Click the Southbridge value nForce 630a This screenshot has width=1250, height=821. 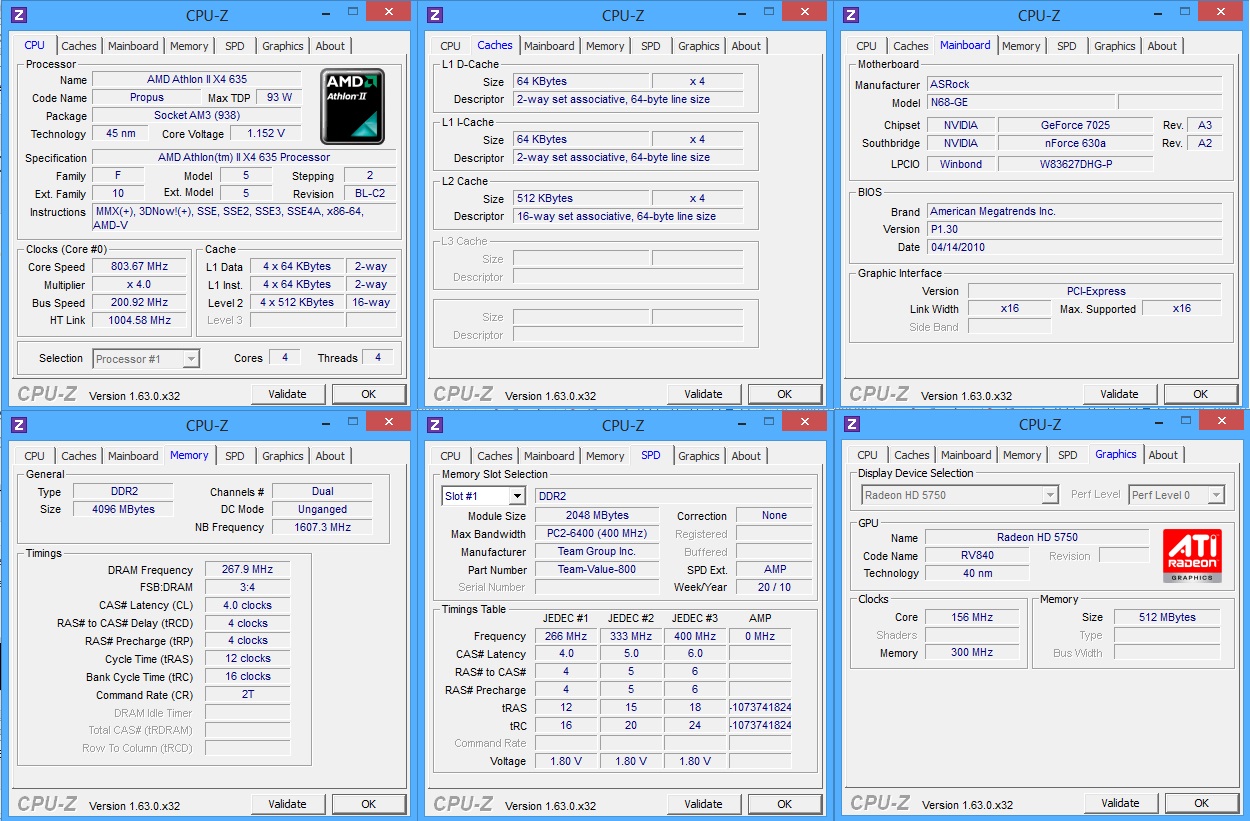coord(1076,144)
